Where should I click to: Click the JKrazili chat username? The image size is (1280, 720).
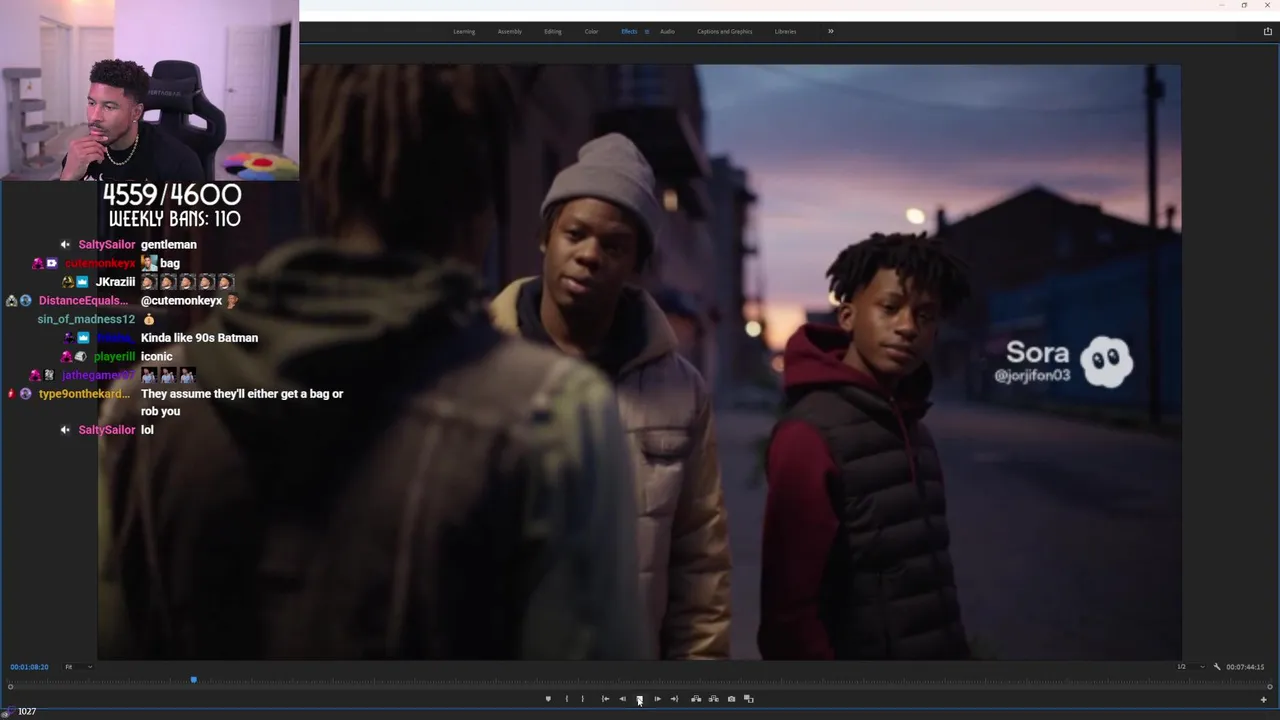(x=115, y=282)
